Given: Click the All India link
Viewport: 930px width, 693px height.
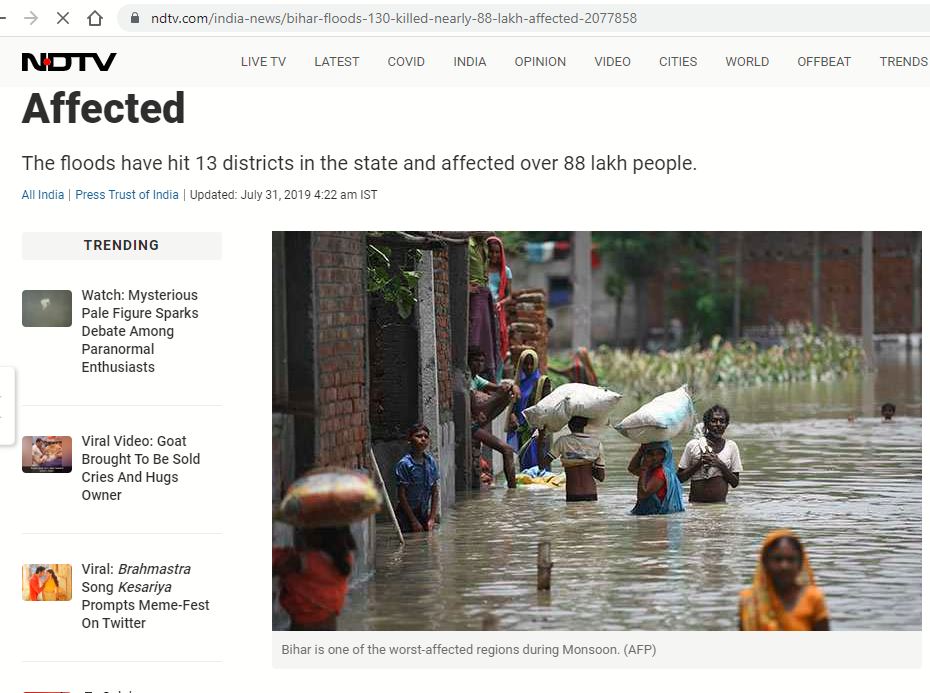Looking at the screenshot, I should coord(43,195).
